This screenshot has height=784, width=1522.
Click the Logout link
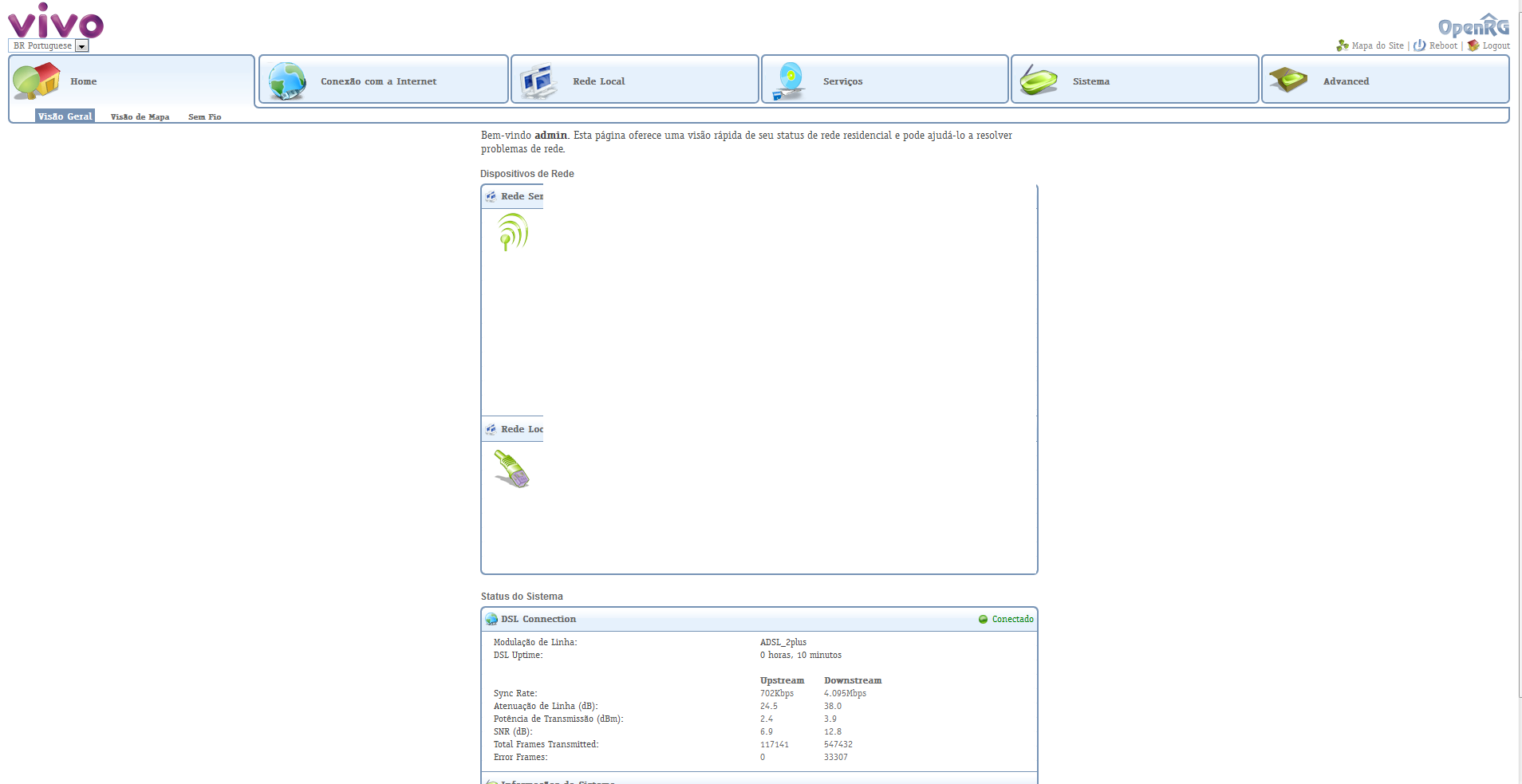click(1496, 46)
